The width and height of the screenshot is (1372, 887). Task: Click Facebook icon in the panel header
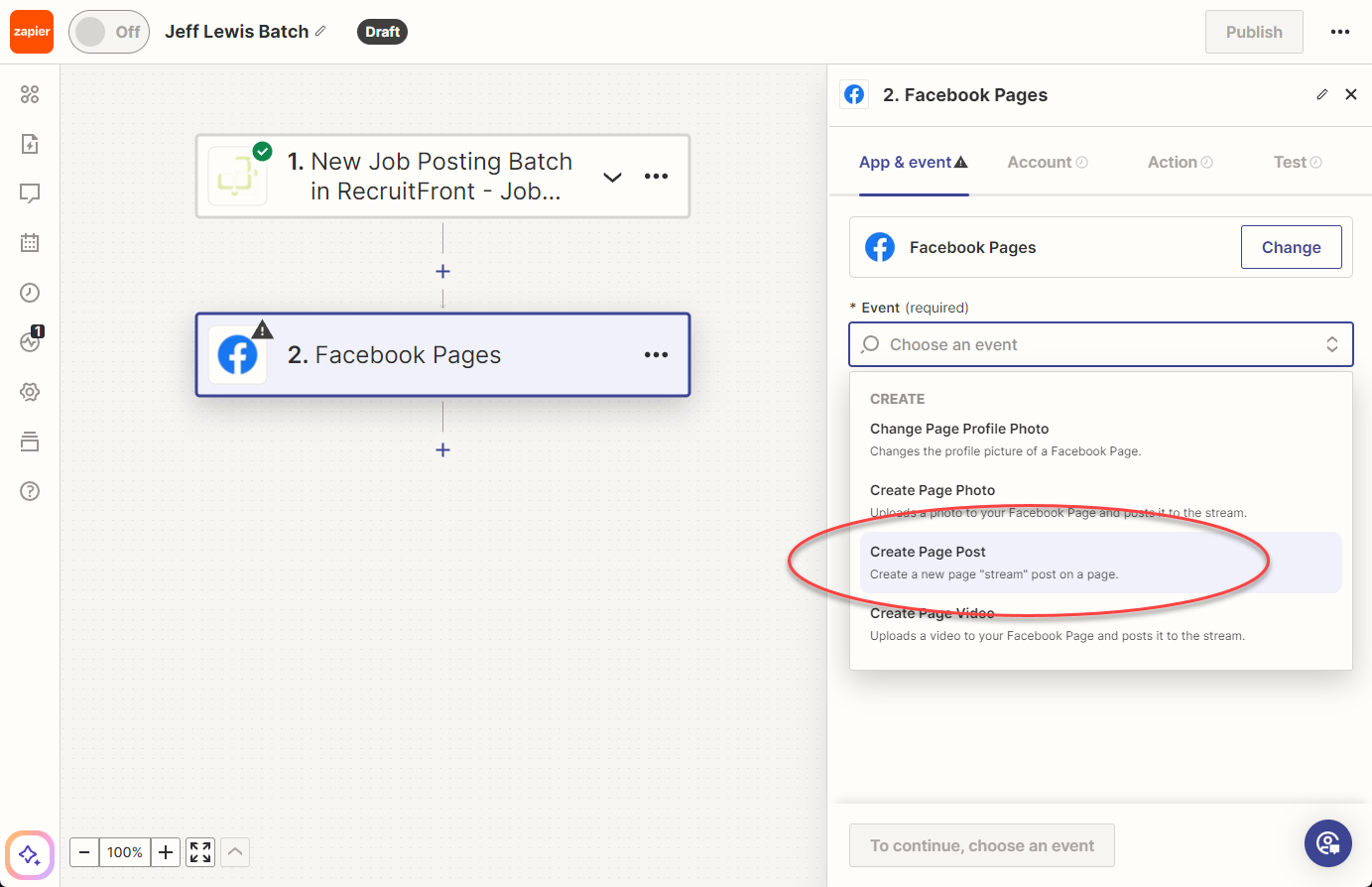854,94
